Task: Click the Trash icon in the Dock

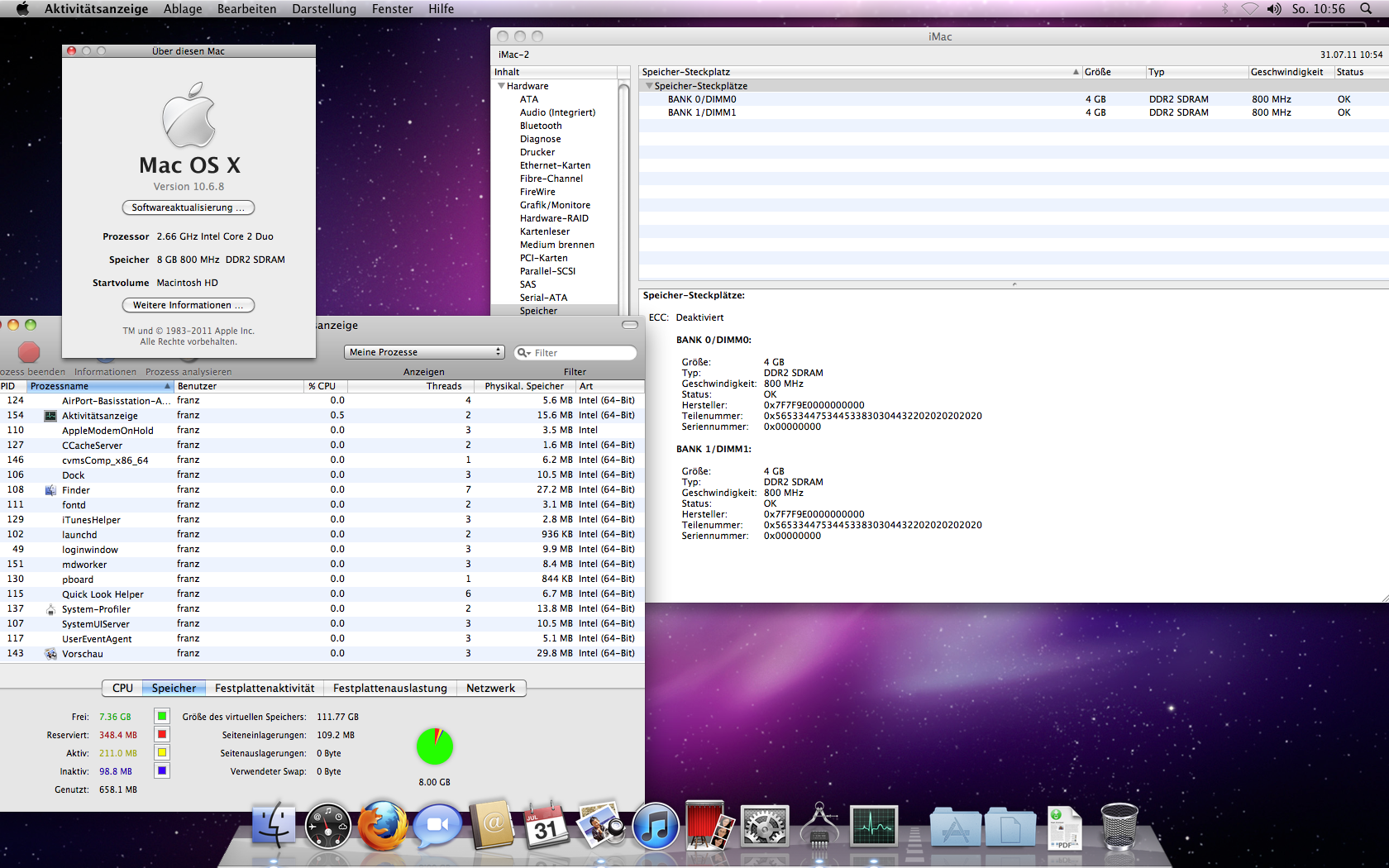Action: pos(1119,827)
